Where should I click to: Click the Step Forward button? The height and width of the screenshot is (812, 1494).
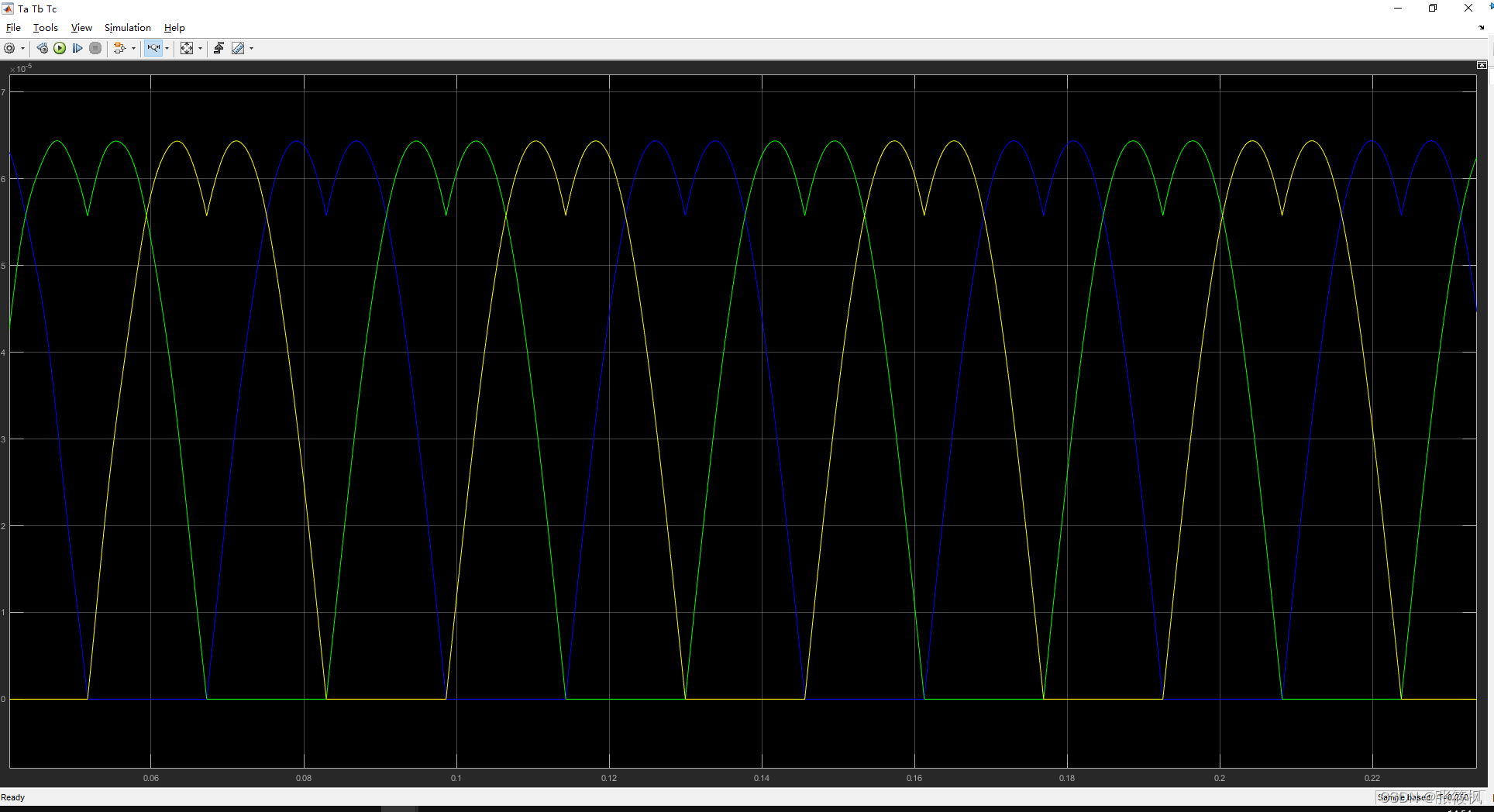click(77, 48)
